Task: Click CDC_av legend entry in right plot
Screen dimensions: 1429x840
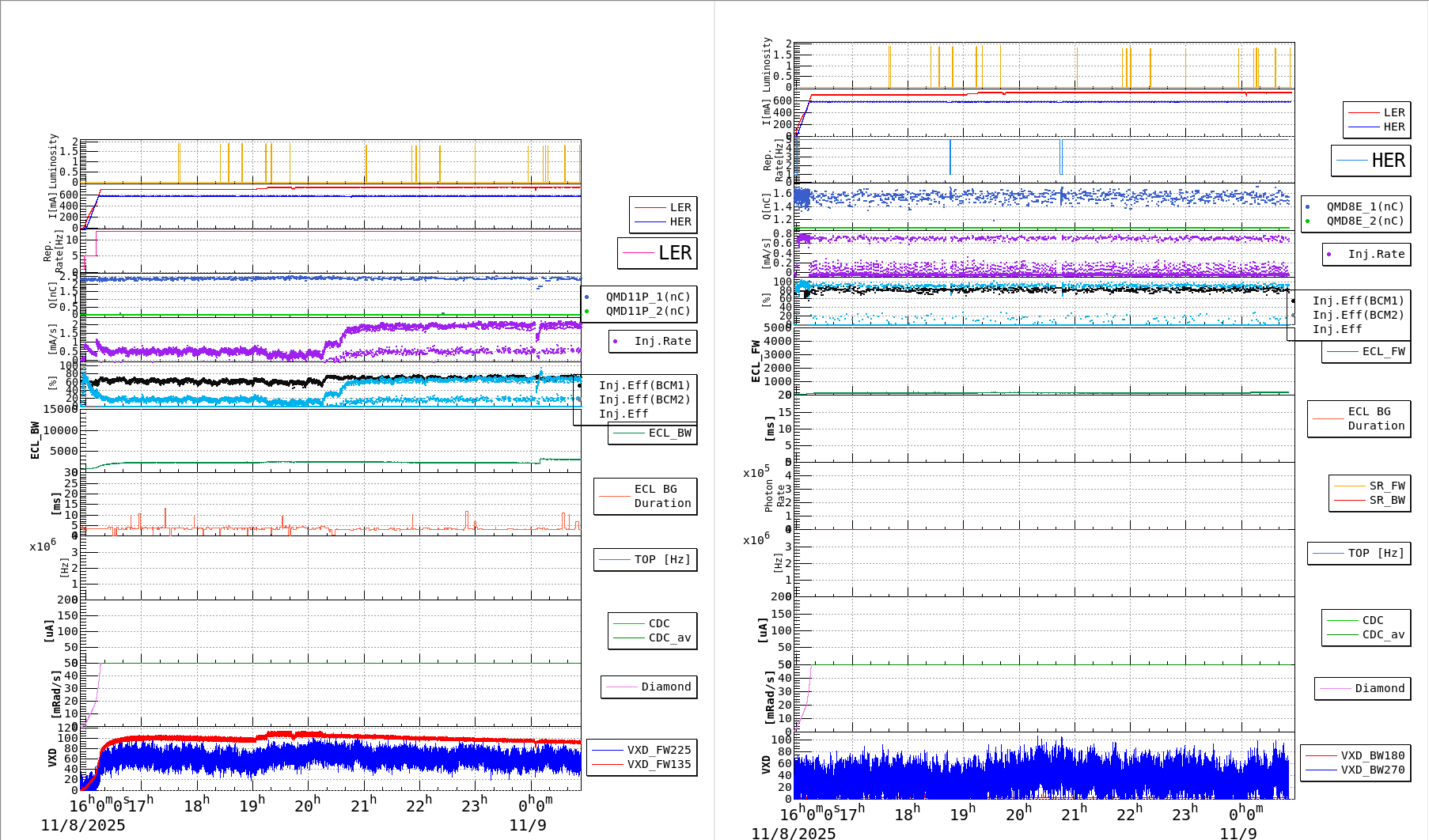Action: (1383, 634)
